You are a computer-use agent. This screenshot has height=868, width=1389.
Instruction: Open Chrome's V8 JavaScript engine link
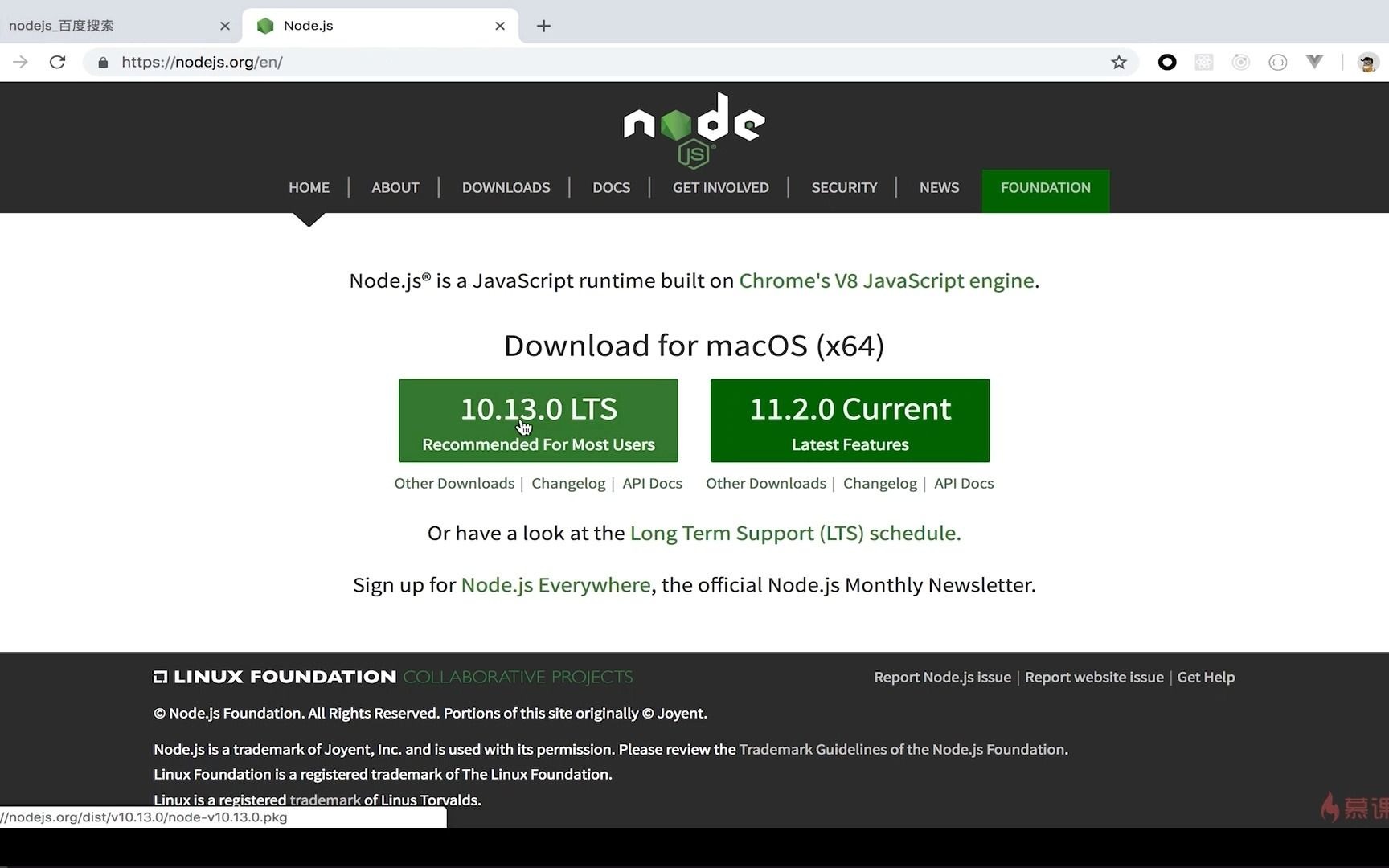[886, 280]
